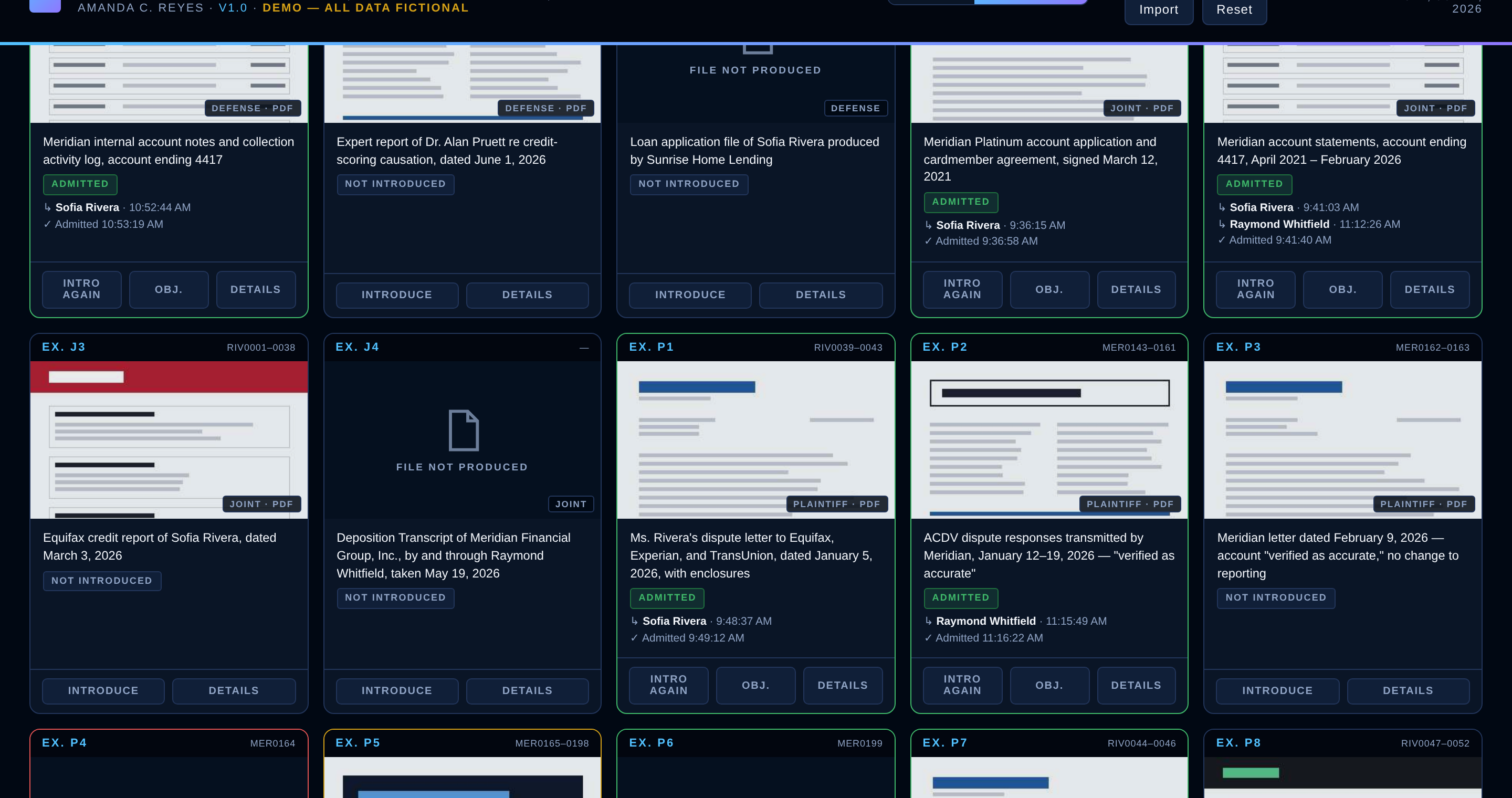
Task: Click 'Admitted 10:53:19 AM' text
Action: (x=109, y=224)
